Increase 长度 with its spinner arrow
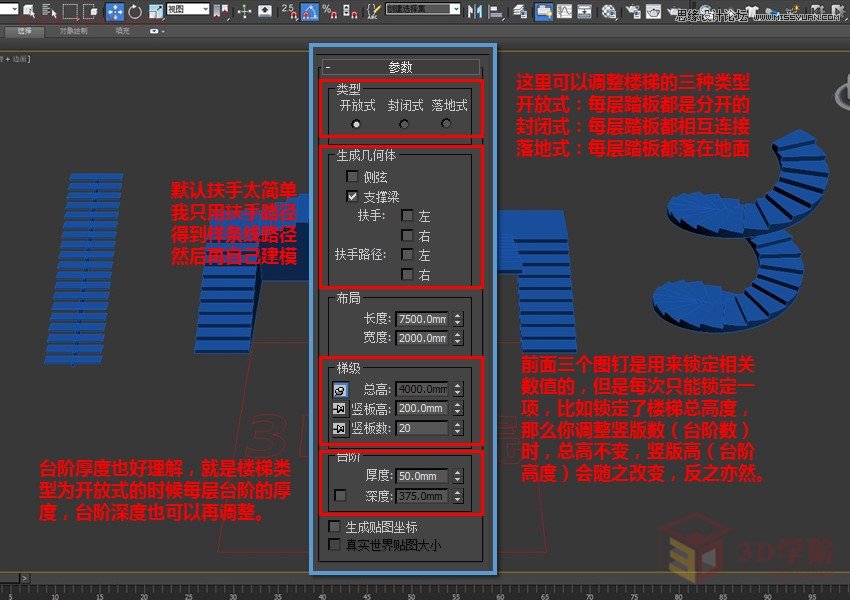 pyautogui.click(x=458, y=314)
